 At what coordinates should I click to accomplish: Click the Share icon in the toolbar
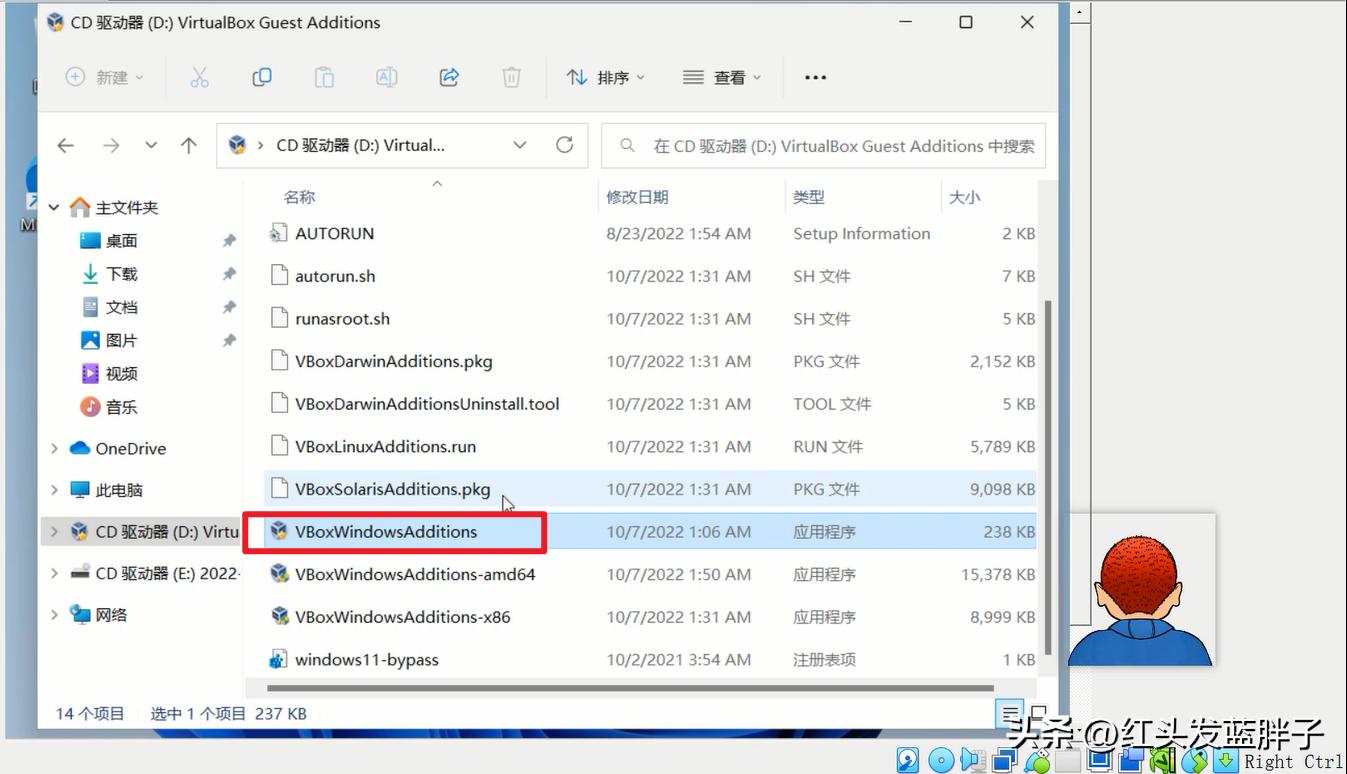[449, 77]
